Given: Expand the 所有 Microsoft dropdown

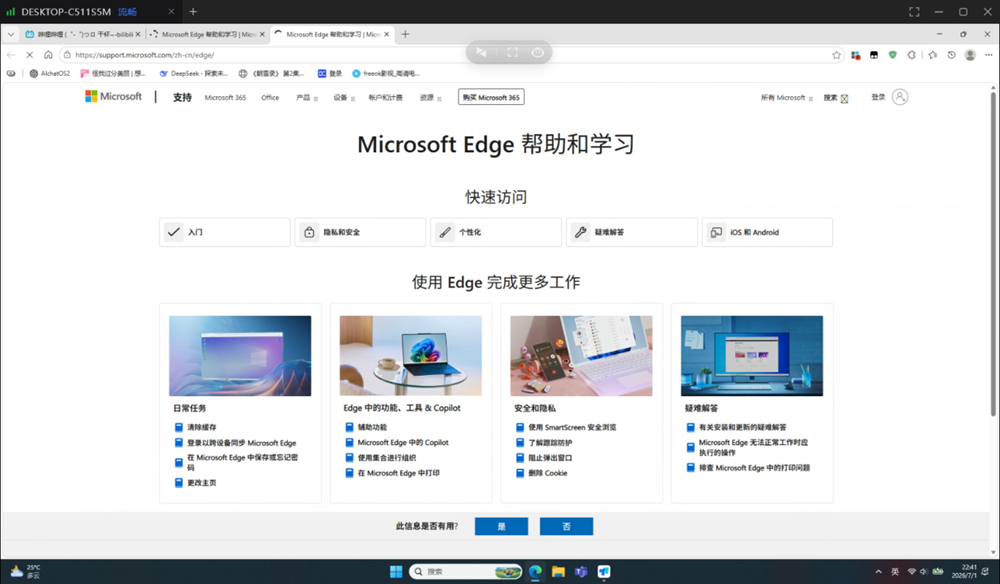Looking at the screenshot, I should [786, 98].
